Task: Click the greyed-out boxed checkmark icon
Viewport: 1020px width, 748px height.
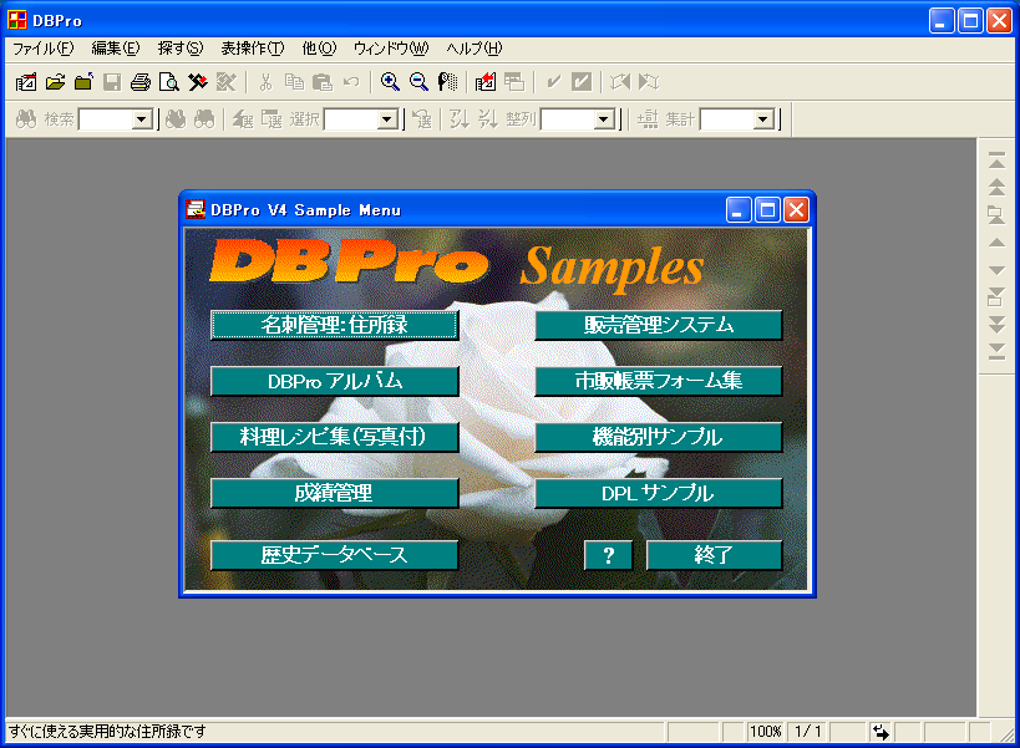Action: pyautogui.click(x=582, y=82)
